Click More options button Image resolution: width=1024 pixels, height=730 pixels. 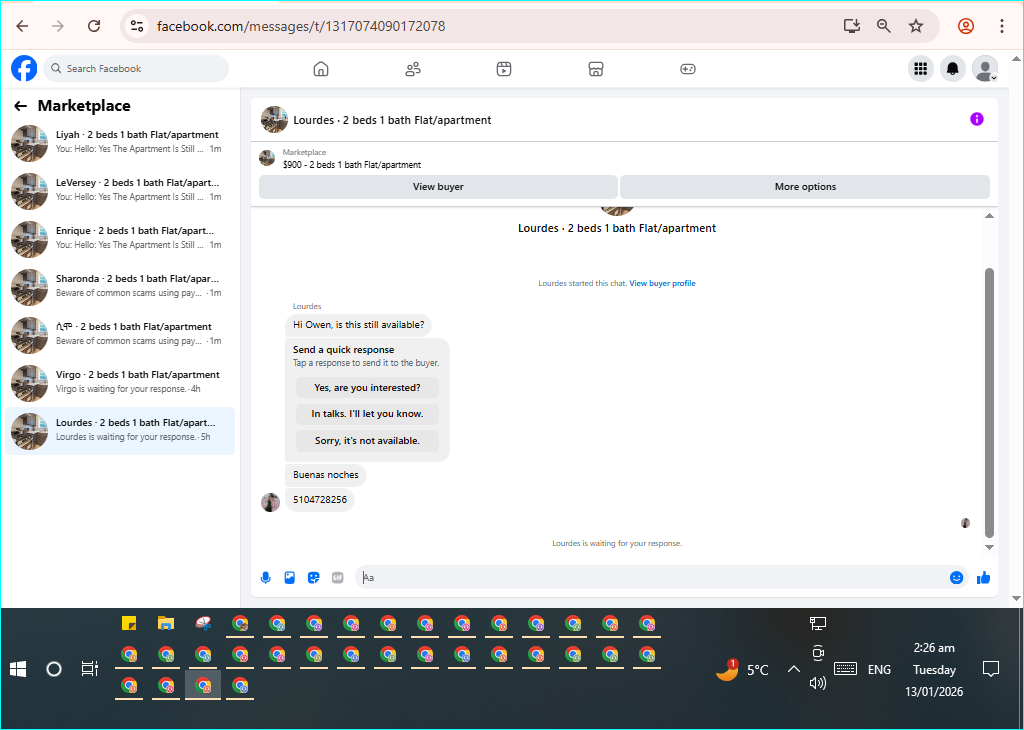click(805, 187)
